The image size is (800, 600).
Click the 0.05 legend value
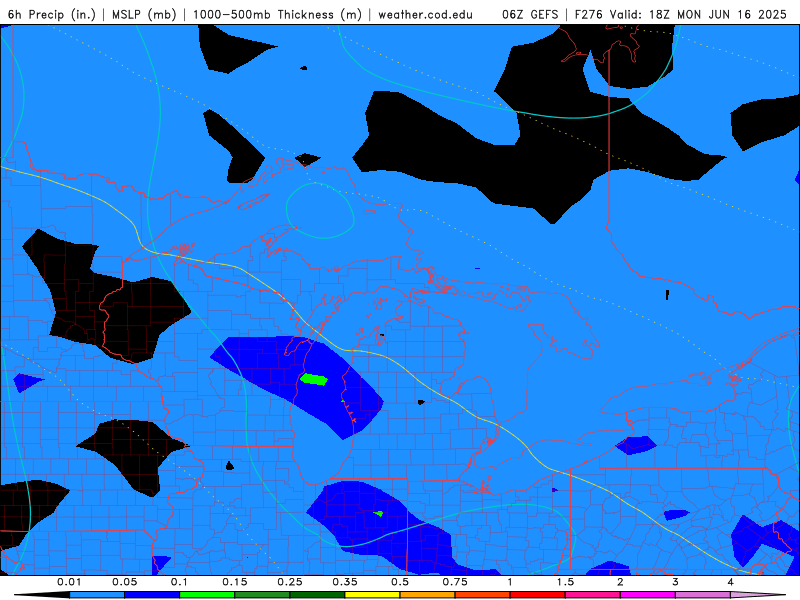(x=124, y=582)
